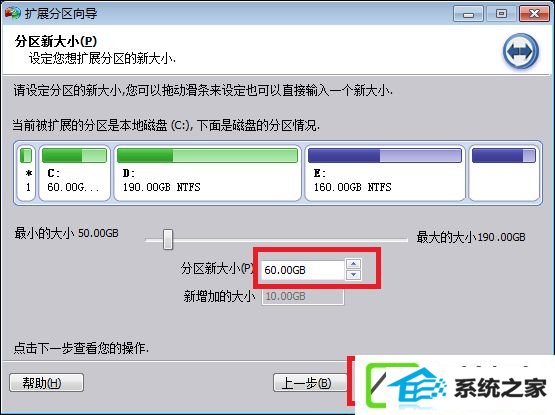Open help with 帮助(H) button
This screenshot has width=555, height=415.
pos(46,382)
